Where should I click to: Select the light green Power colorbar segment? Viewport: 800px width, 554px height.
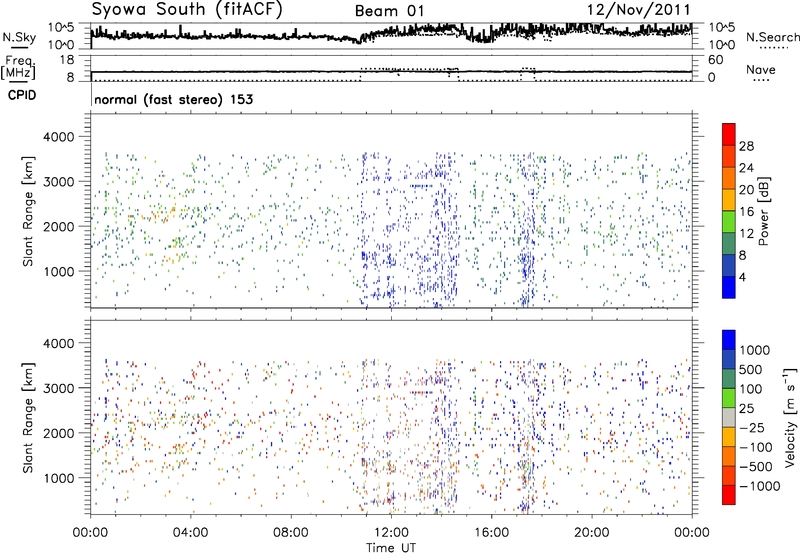coord(729,221)
